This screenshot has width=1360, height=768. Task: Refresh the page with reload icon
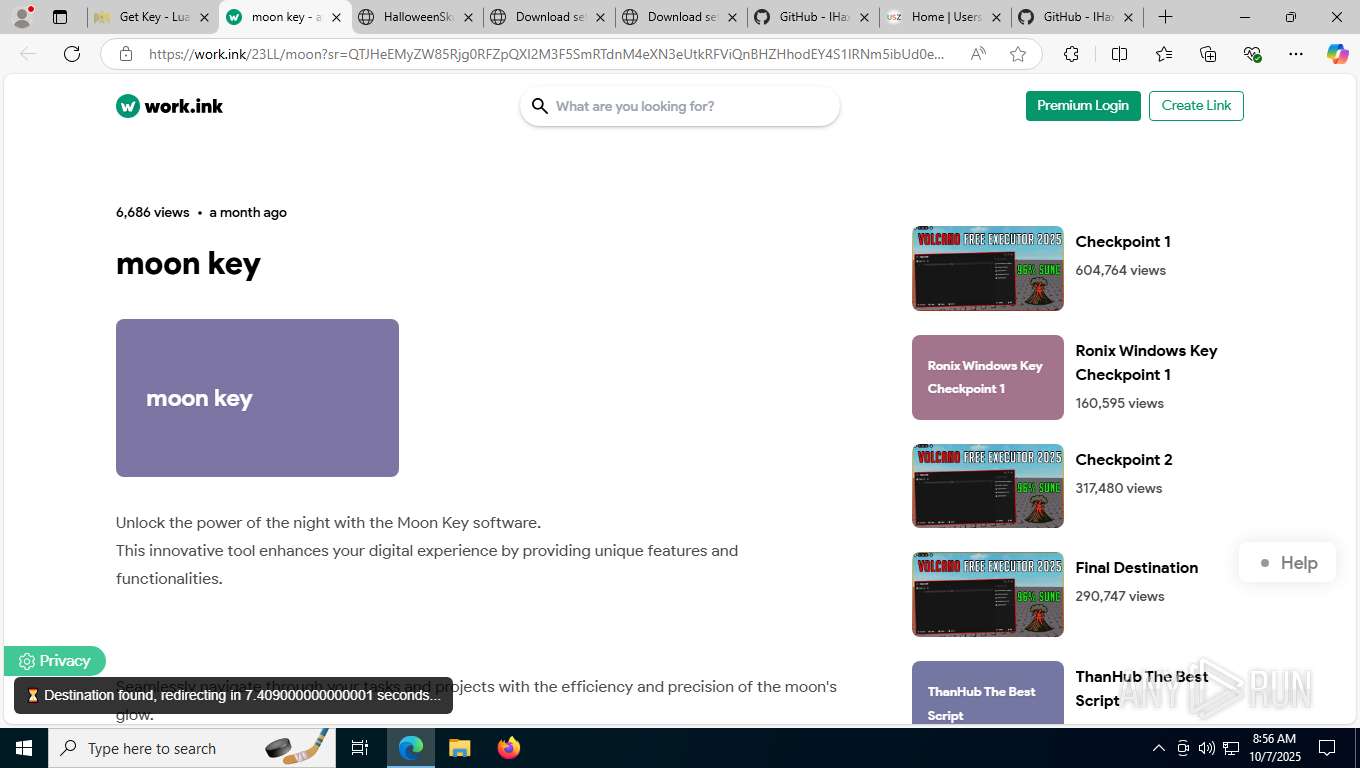click(72, 54)
